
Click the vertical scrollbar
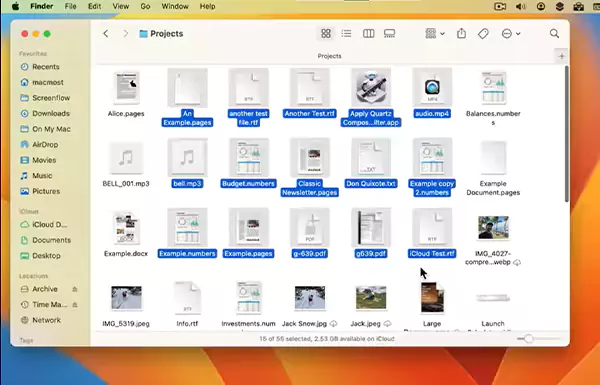pos(567,134)
